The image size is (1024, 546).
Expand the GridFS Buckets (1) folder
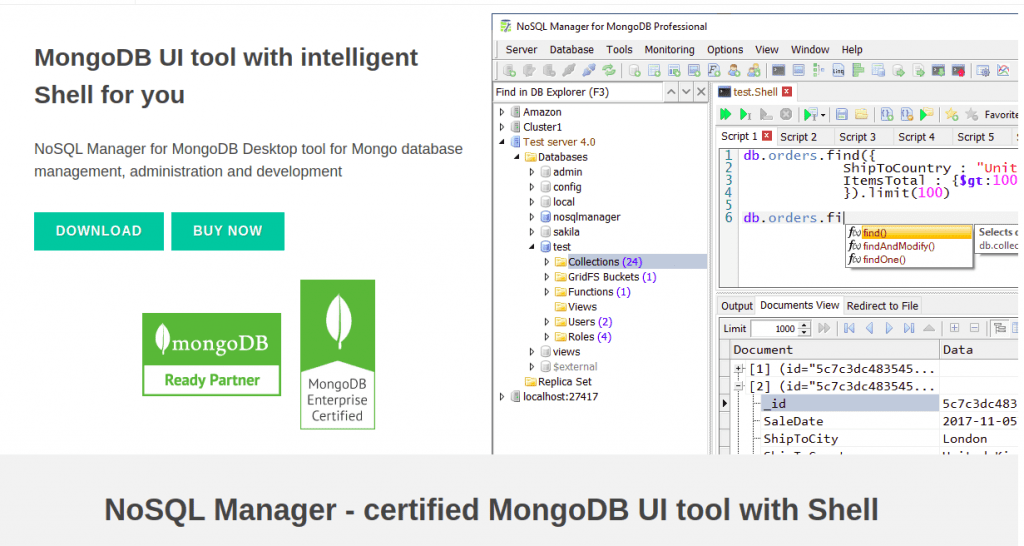coord(547,277)
